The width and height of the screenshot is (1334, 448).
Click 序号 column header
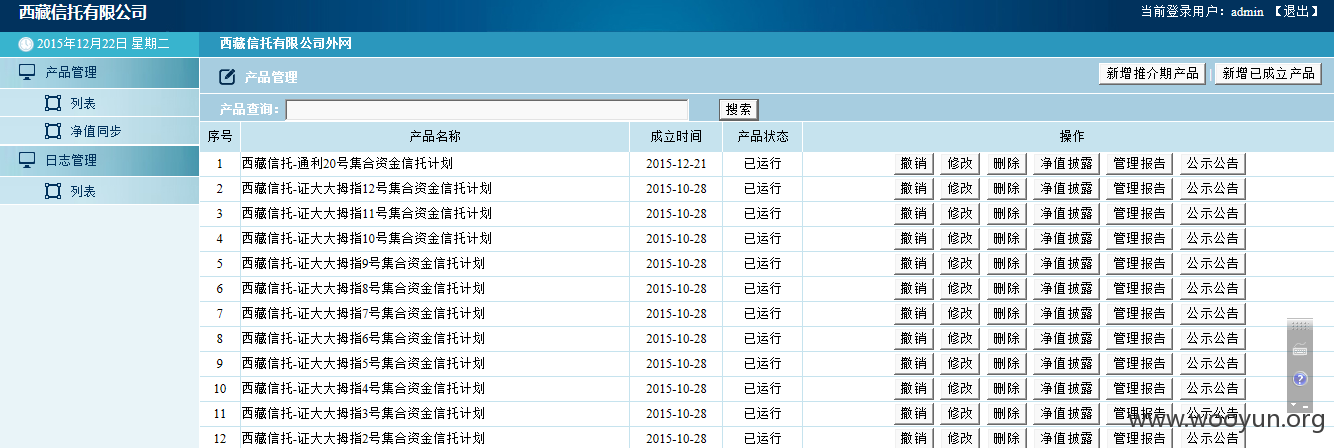[220, 136]
